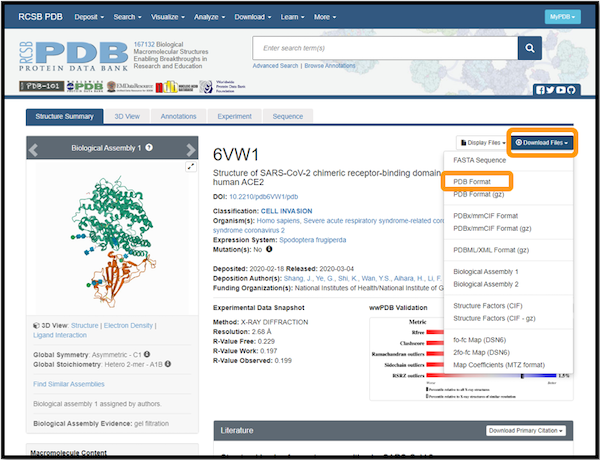
Task: Click the EMDataResource logo
Action: point(130,86)
